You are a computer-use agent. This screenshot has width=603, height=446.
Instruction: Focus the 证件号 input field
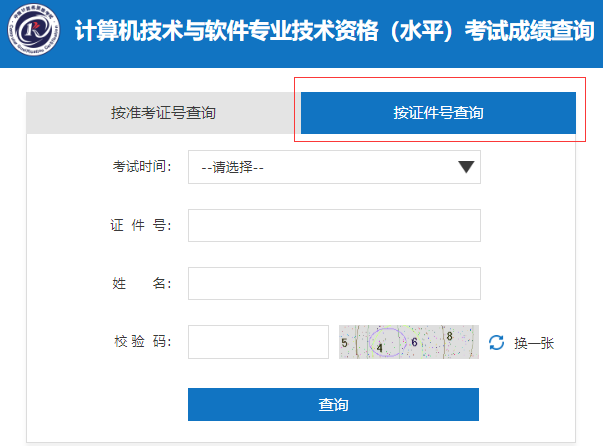334,225
